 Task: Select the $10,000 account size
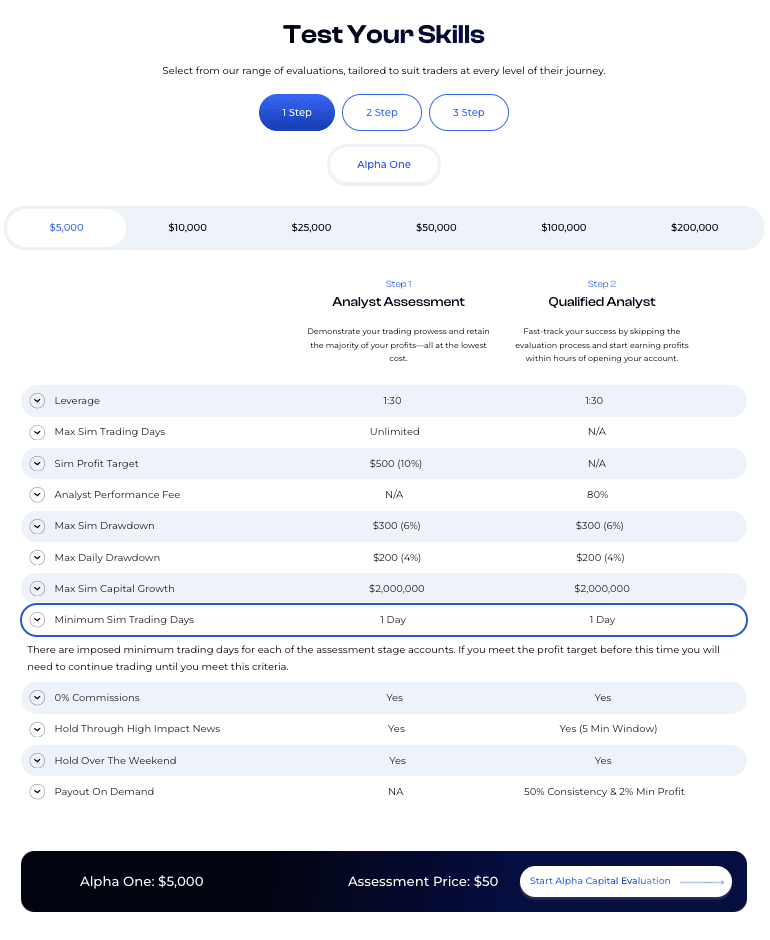click(188, 228)
